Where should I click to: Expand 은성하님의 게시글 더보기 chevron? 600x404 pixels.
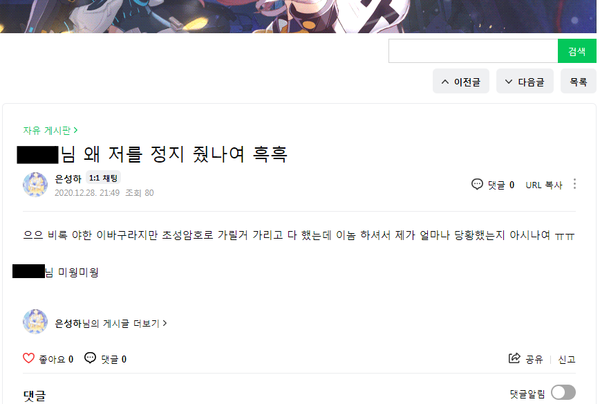click(165, 323)
